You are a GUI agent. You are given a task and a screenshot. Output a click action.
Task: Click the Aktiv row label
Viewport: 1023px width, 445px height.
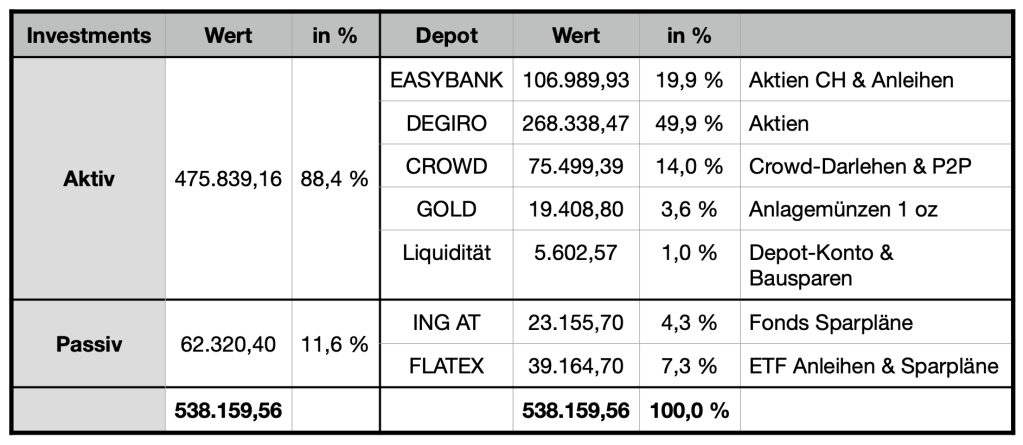point(89,180)
